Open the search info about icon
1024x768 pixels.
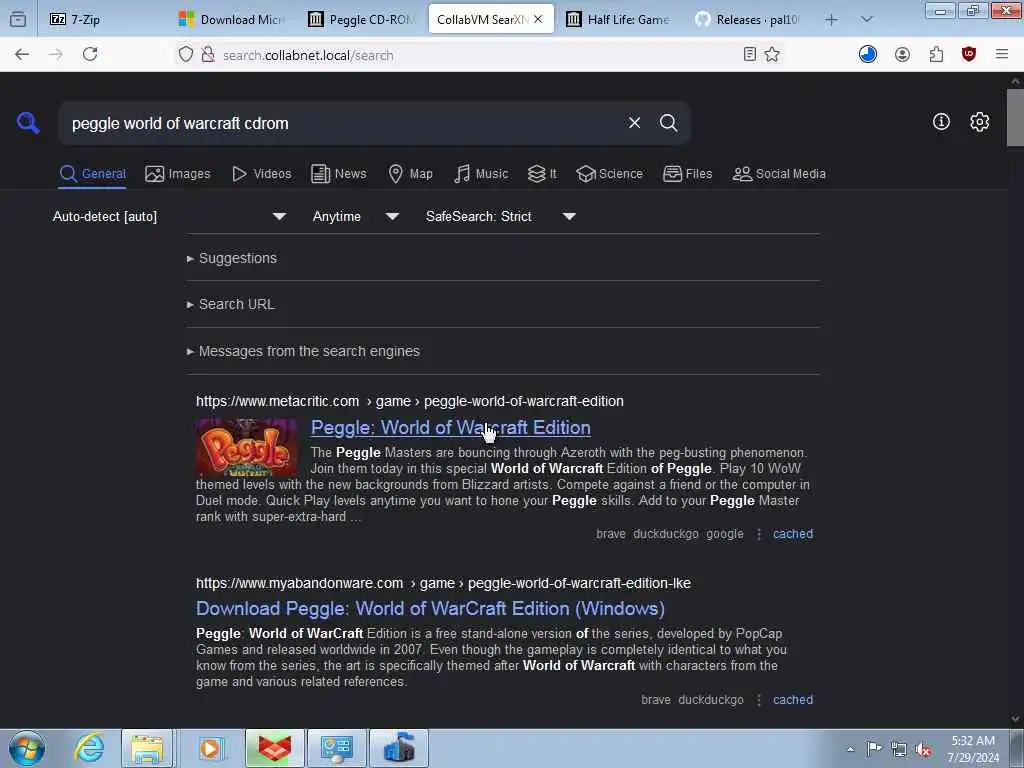point(941,121)
